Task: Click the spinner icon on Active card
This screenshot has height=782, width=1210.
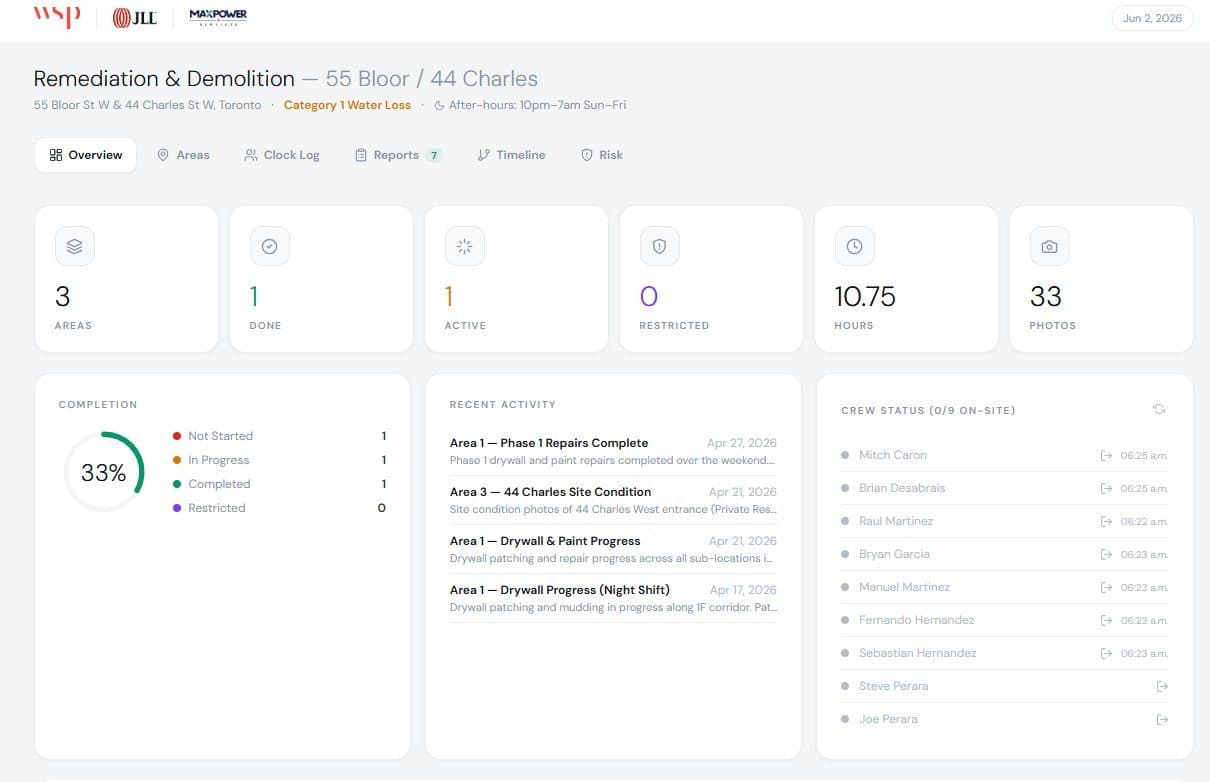Action: [464, 246]
